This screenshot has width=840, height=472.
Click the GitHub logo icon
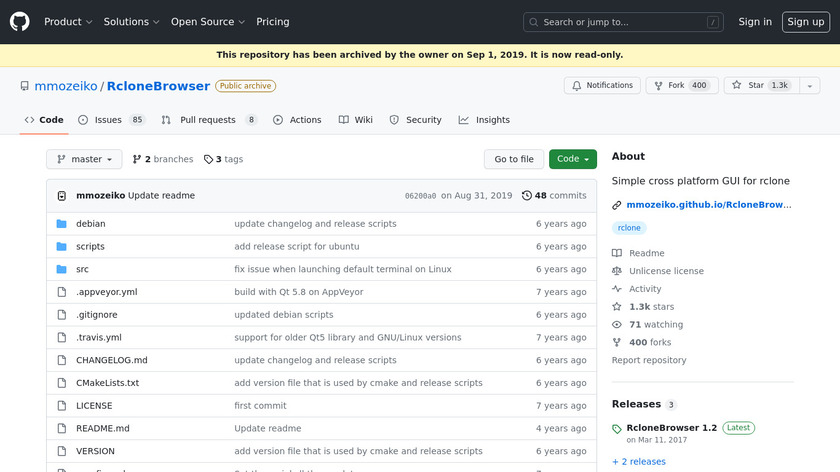[x=20, y=21]
